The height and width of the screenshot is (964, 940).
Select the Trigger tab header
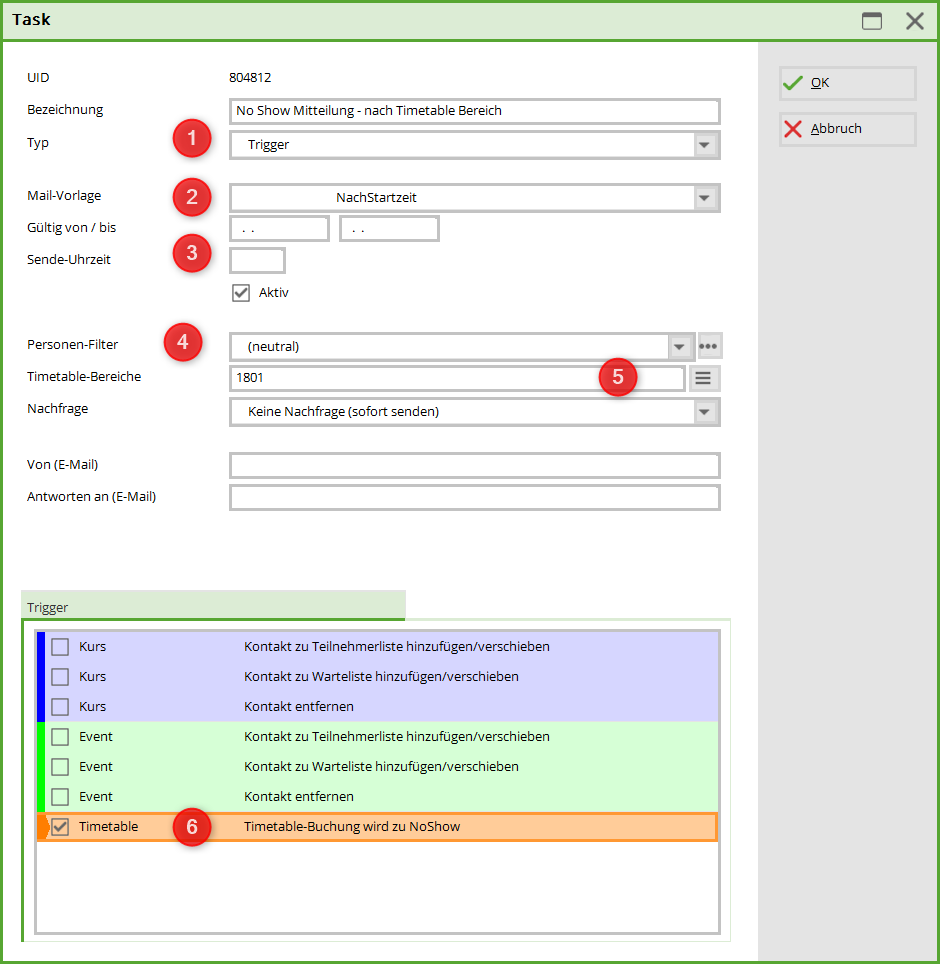point(212,606)
